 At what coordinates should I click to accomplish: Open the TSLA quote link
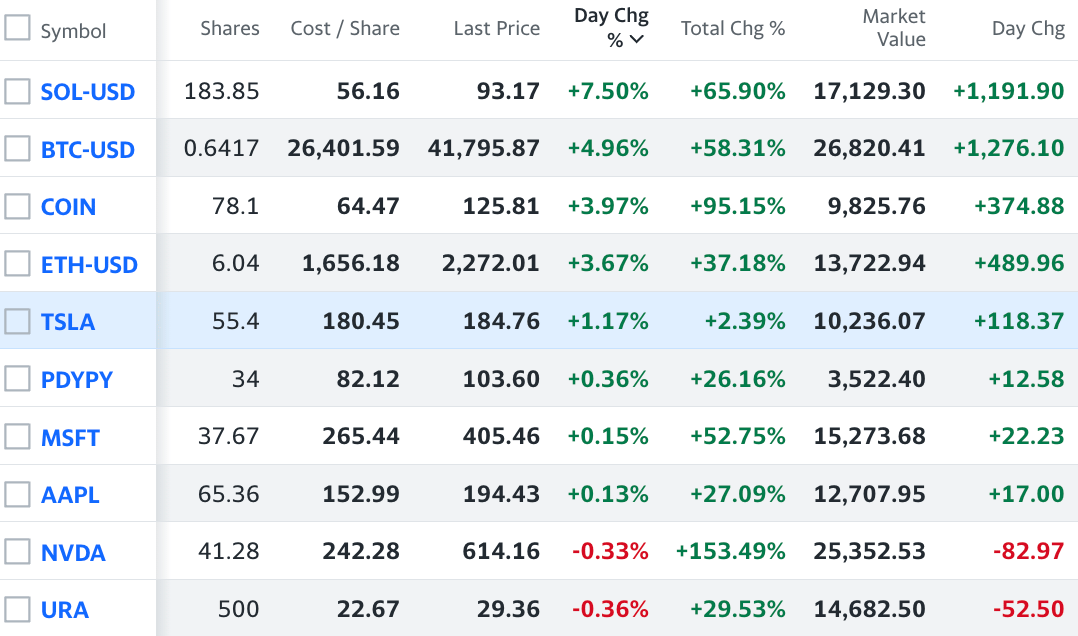point(67,322)
